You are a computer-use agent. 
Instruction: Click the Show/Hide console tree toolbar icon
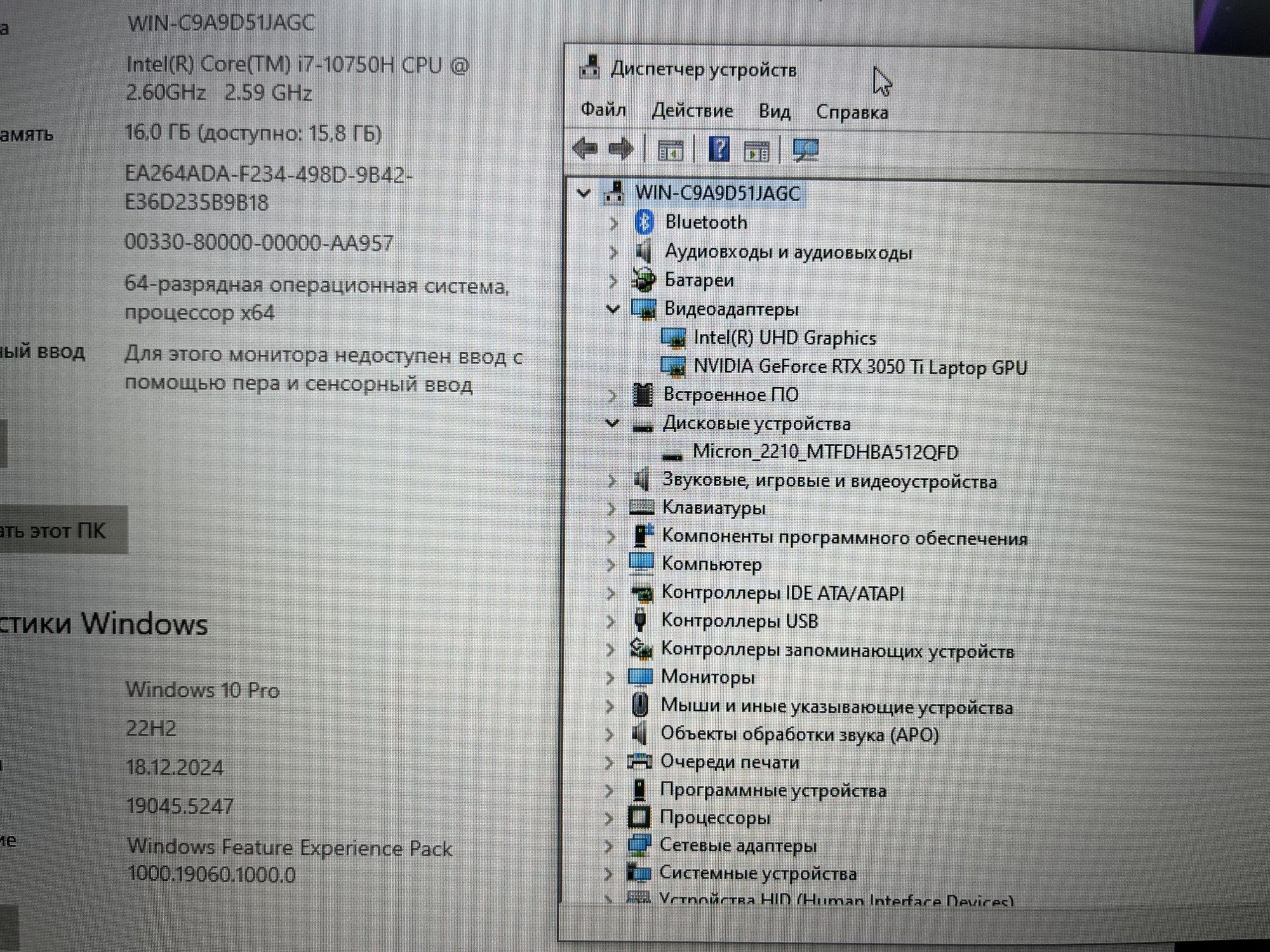pos(670,151)
